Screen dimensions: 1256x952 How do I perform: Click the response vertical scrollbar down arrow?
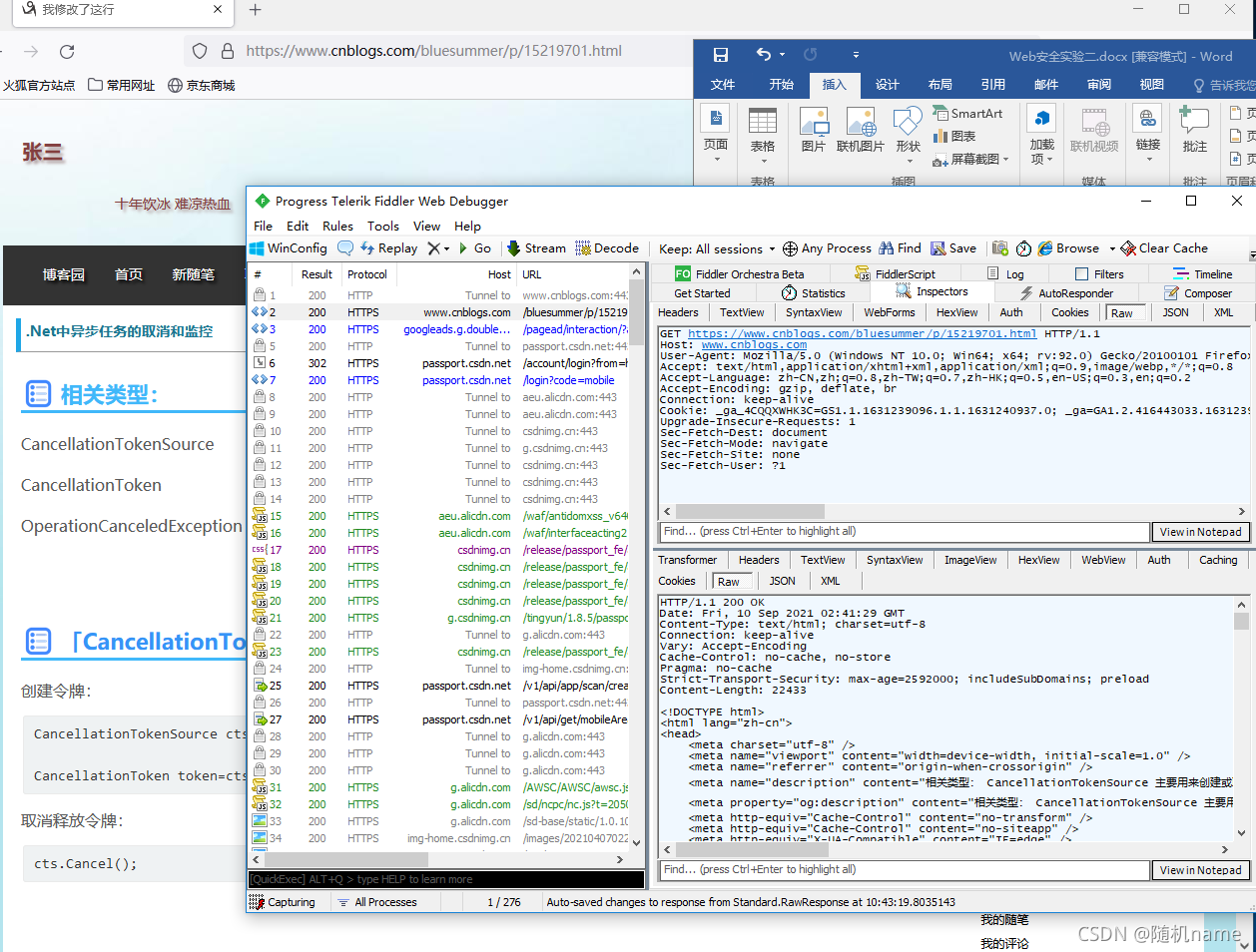(x=1241, y=833)
